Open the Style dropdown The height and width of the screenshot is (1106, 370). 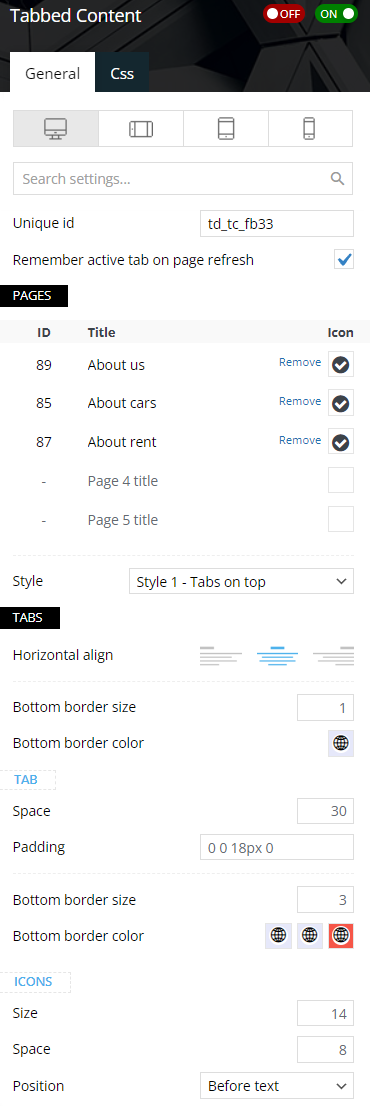[x=241, y=582]
